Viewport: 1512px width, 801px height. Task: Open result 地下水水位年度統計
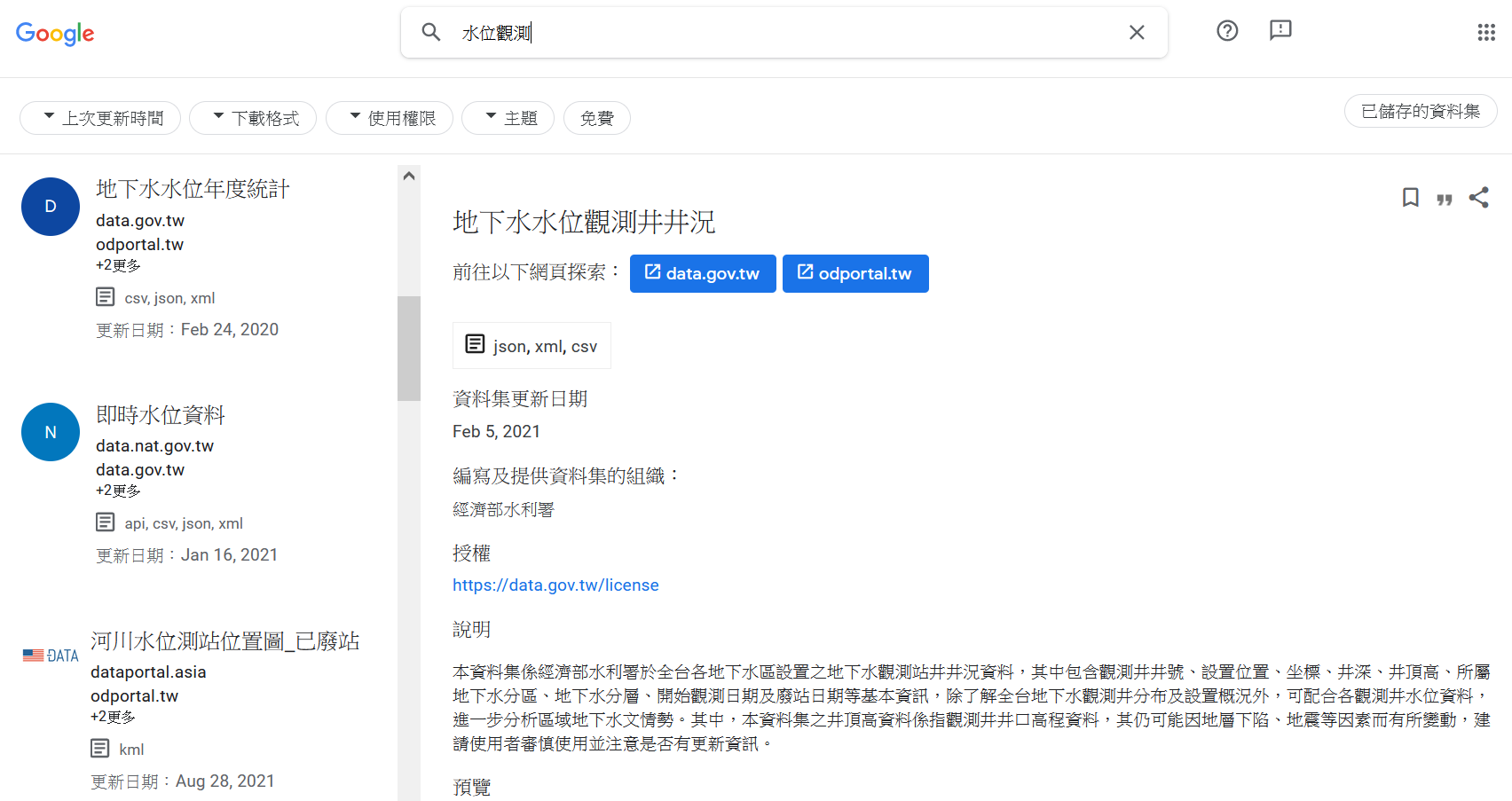193,189
